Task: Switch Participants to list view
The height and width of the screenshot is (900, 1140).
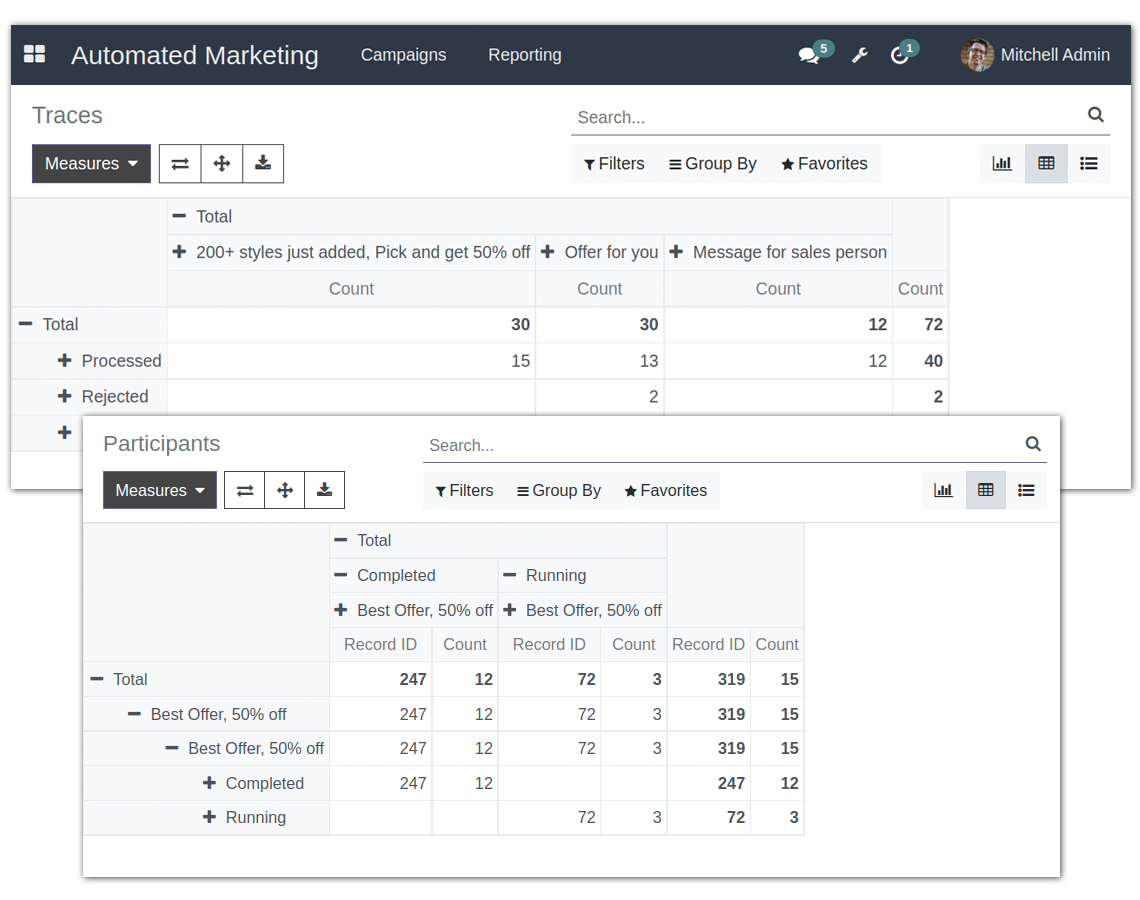Action: (1026, 490)
